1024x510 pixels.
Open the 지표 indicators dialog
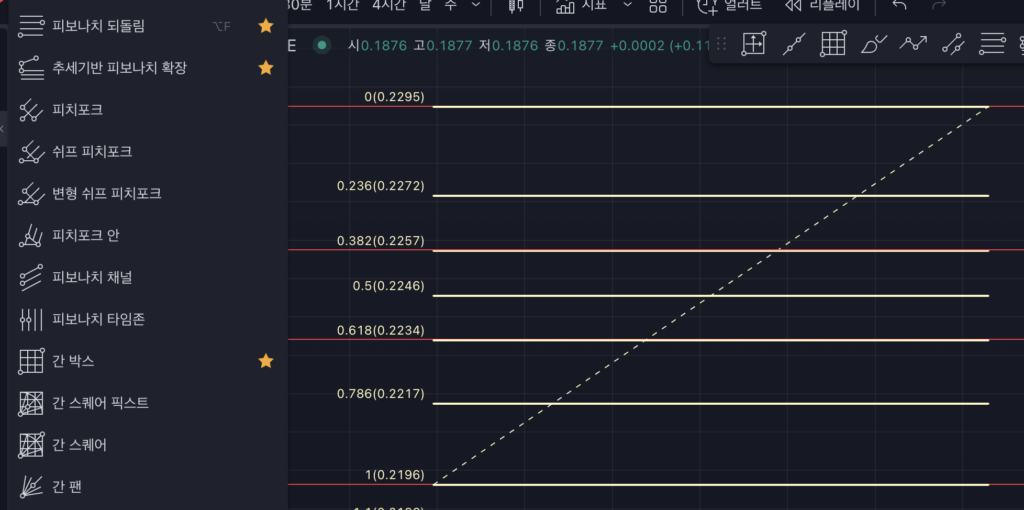[581, 5]
